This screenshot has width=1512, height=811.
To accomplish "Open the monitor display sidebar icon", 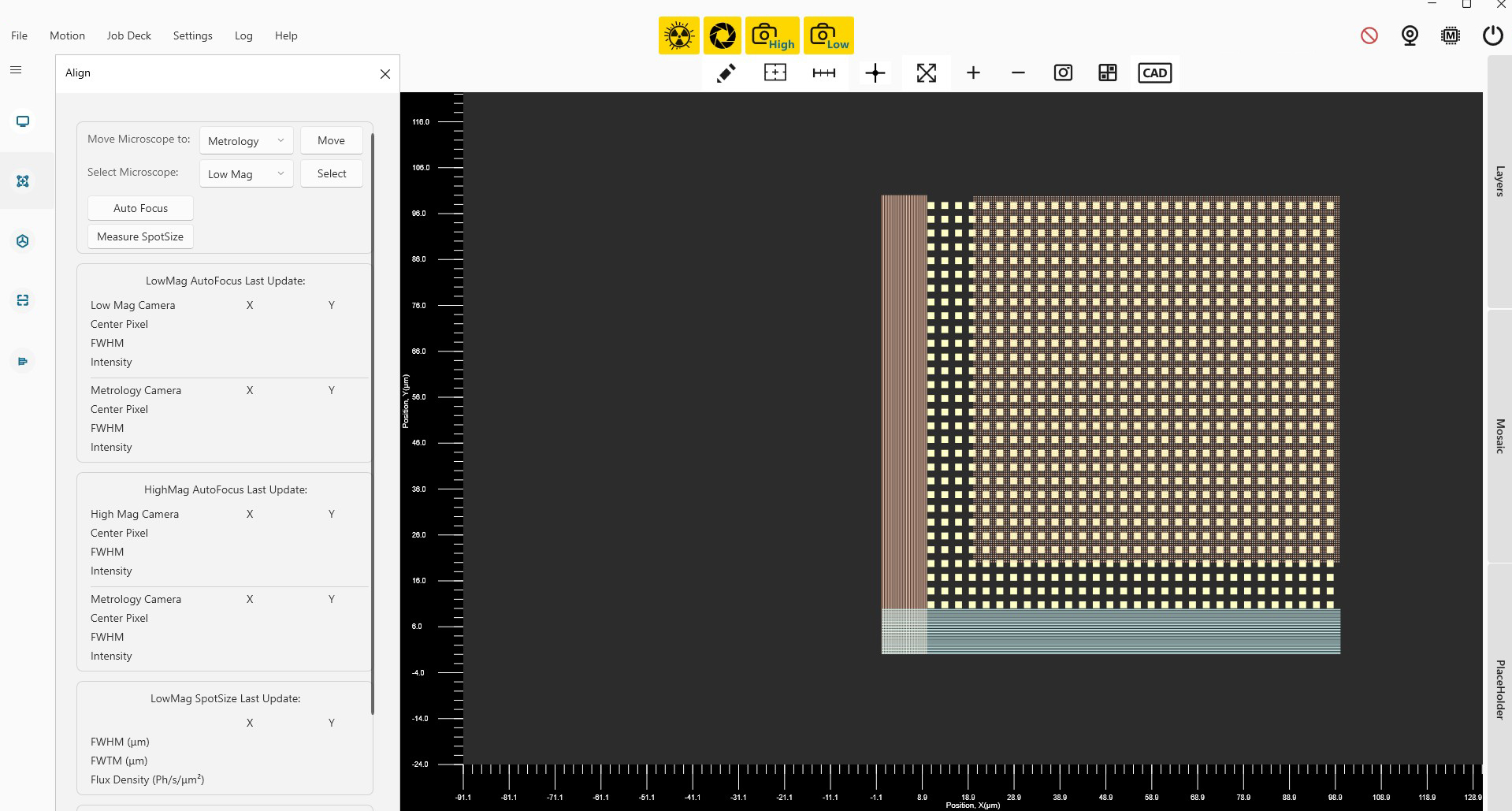I will click(x=23, y=121).
